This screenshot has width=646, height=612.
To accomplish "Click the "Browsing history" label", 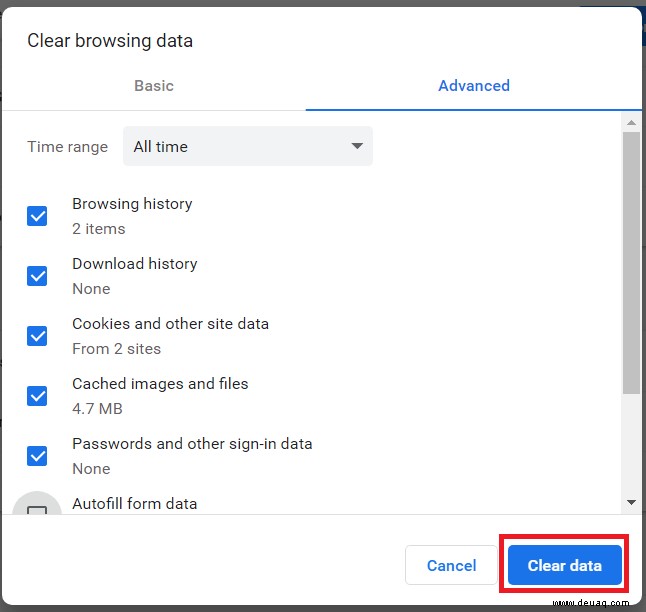I will [x=132, y=204].
